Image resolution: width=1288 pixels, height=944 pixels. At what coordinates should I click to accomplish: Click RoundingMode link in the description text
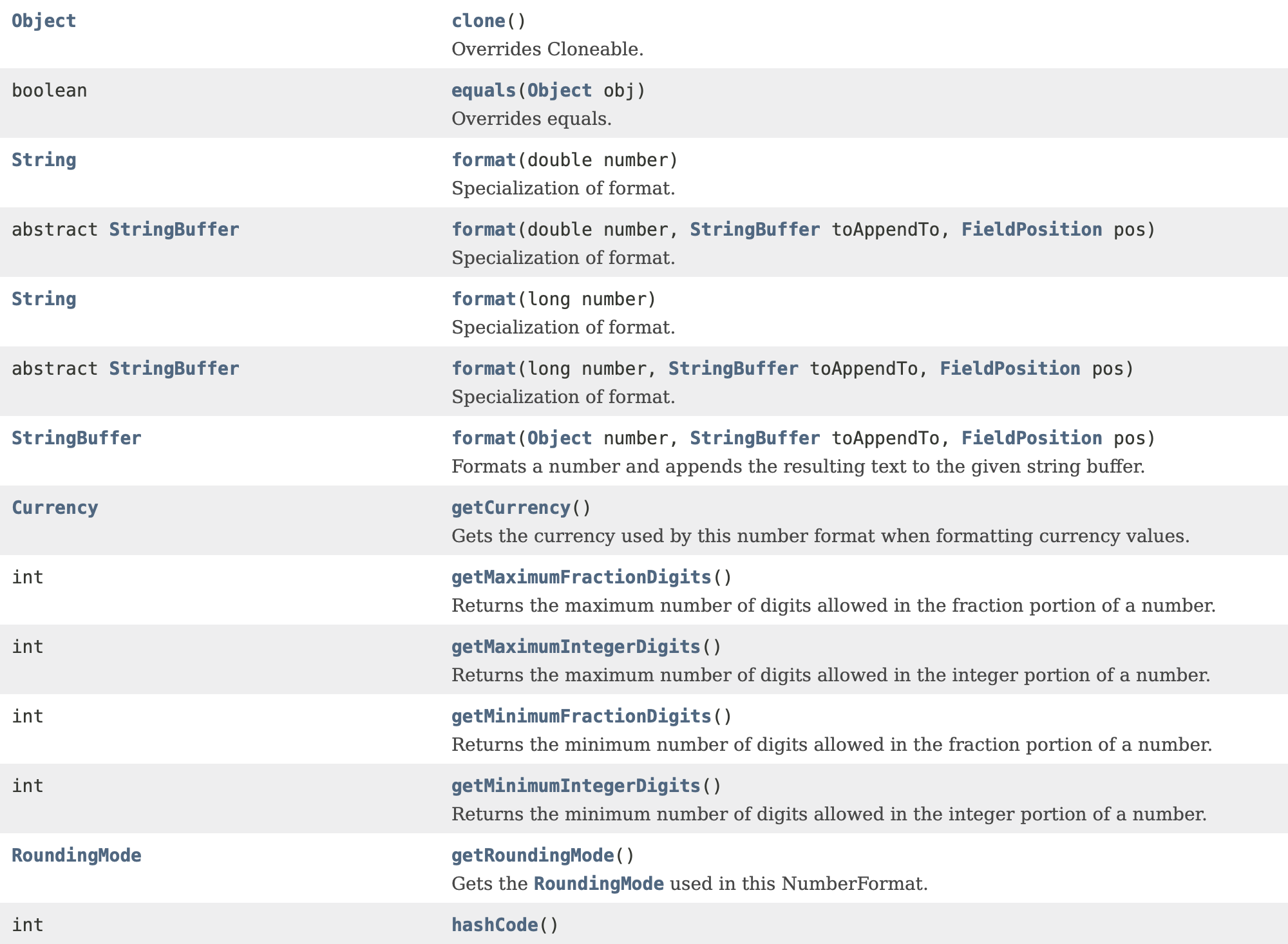[598, 884]
